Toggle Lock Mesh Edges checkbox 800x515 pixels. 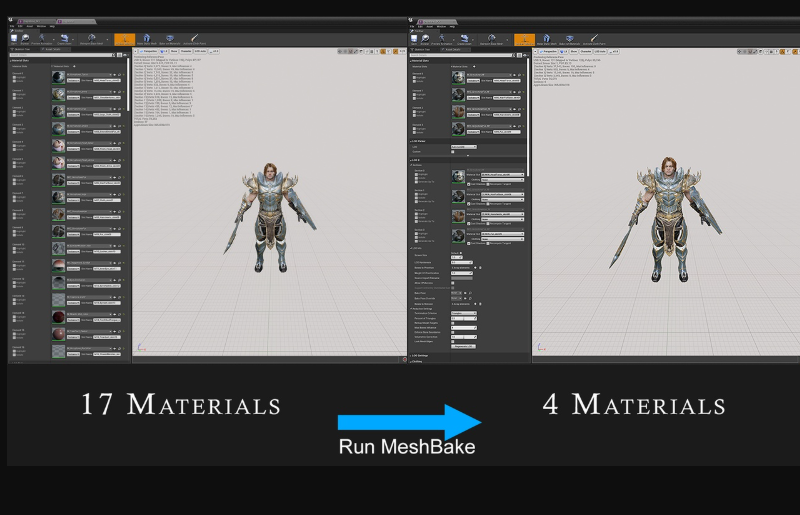point(453,341)
